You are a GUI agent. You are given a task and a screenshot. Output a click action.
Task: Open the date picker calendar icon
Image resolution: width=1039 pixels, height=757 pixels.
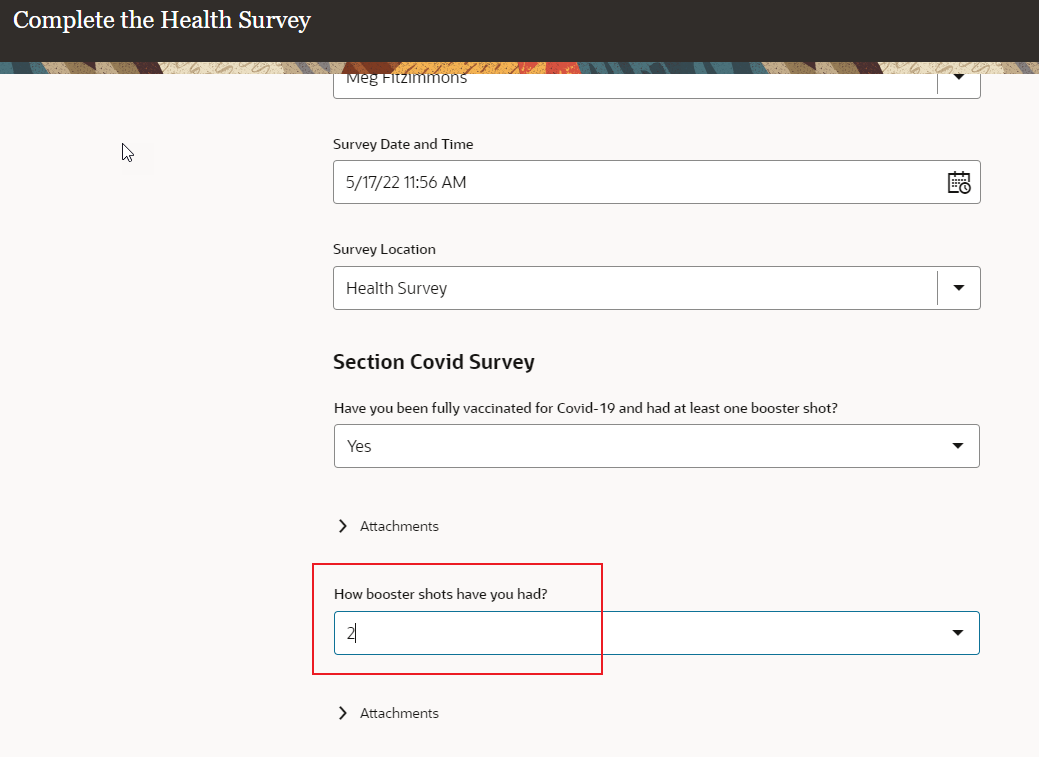coord(959,182)
